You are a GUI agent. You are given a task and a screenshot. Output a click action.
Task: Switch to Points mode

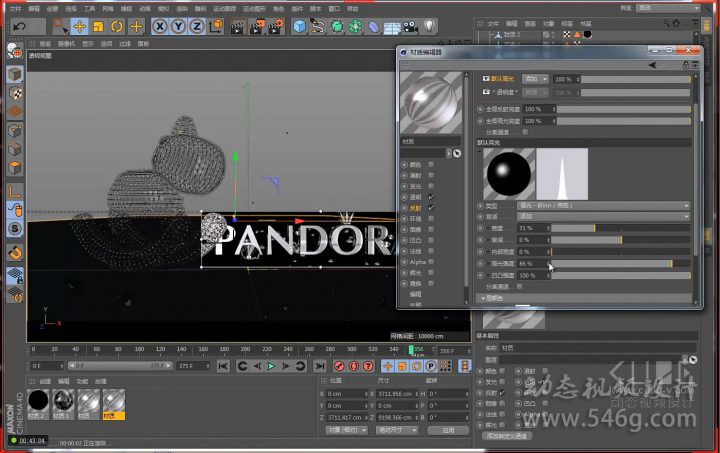[x=15, y=130]
